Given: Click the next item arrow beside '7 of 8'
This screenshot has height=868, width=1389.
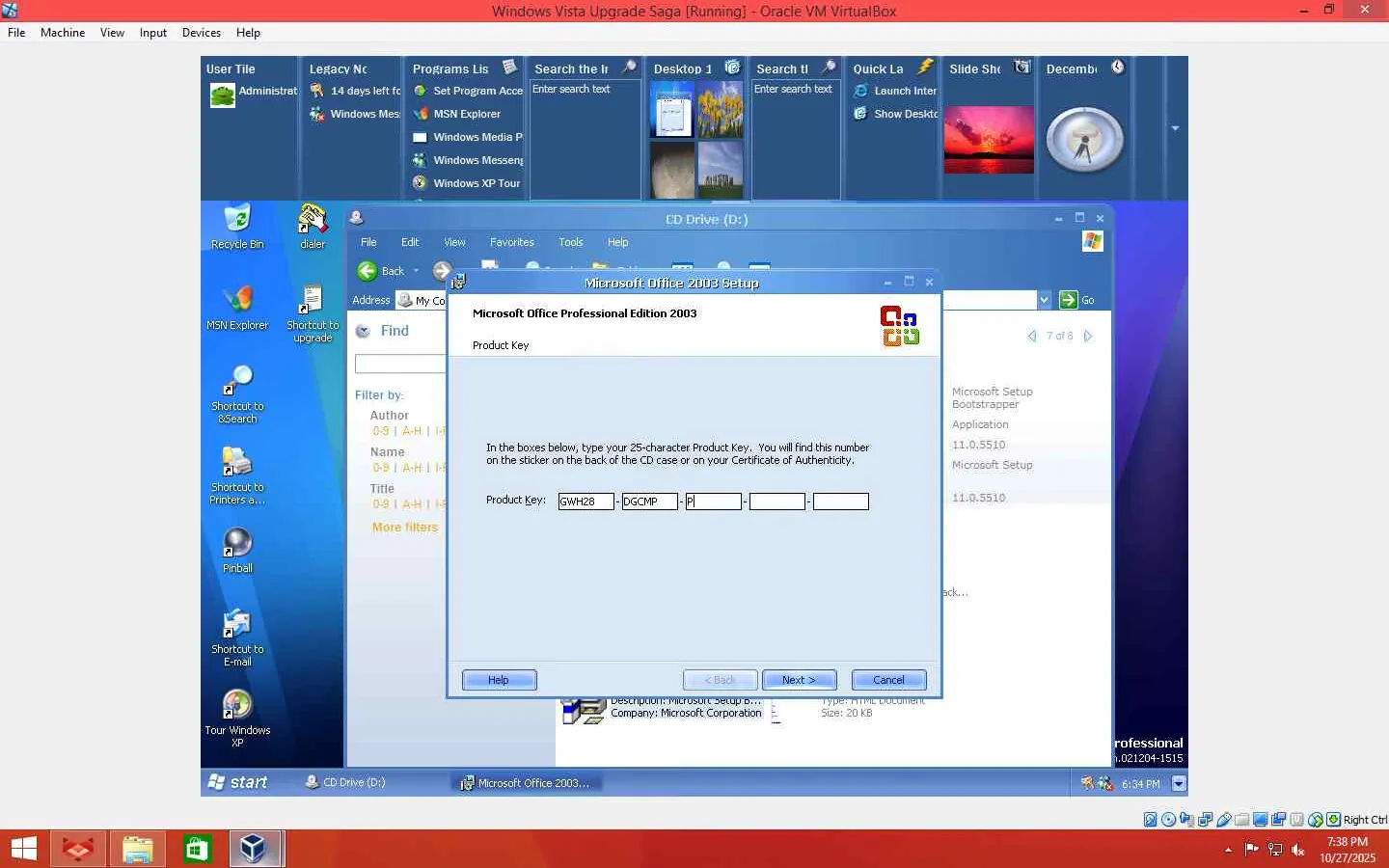Looking at the screenshot, I should click(x=1088, y=337).
